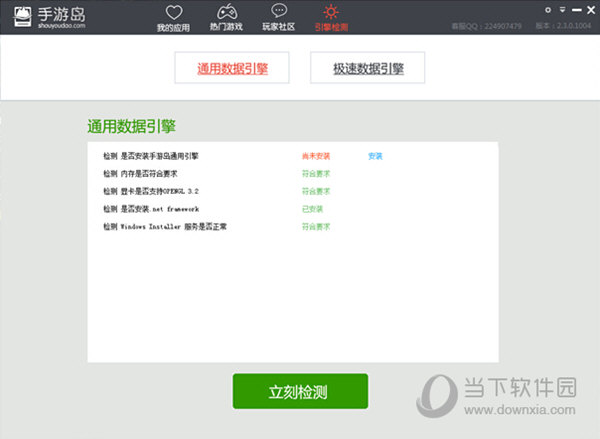This screenshot has height=439, width=600.
Task: Open the title bar dropdown menu arrow
Action: (x=562, y=10)
